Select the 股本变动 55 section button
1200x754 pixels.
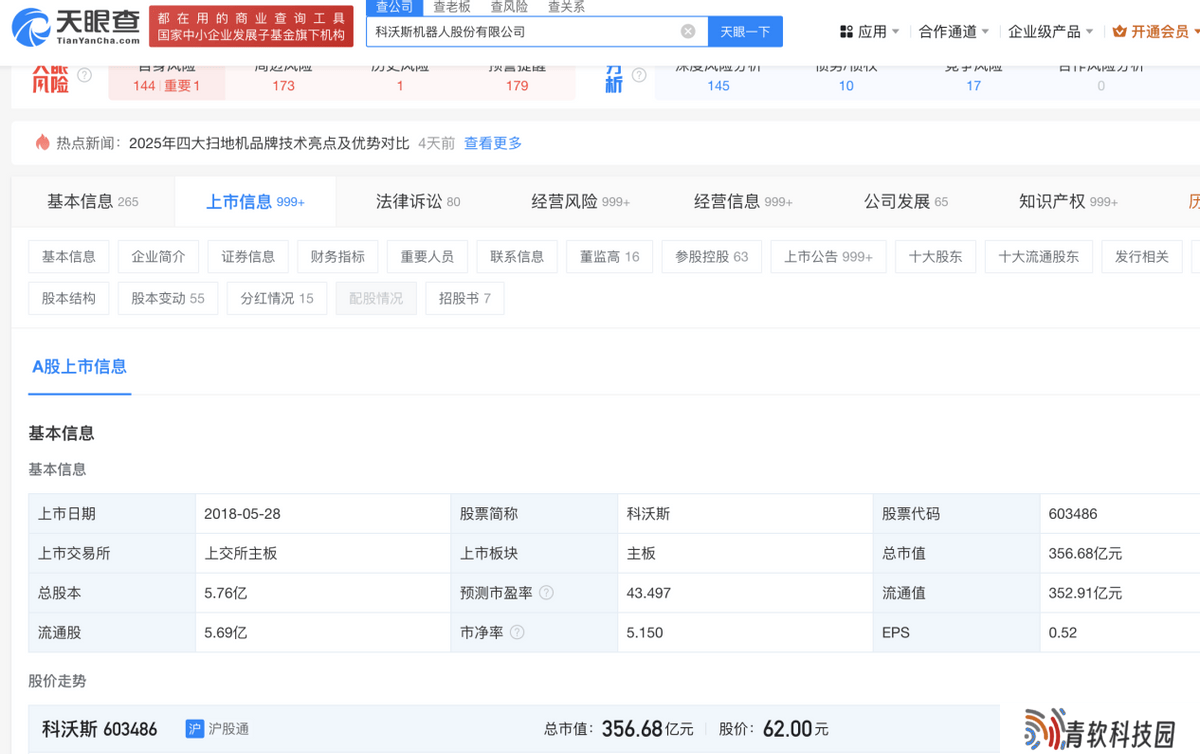click(x=168, y=298)
